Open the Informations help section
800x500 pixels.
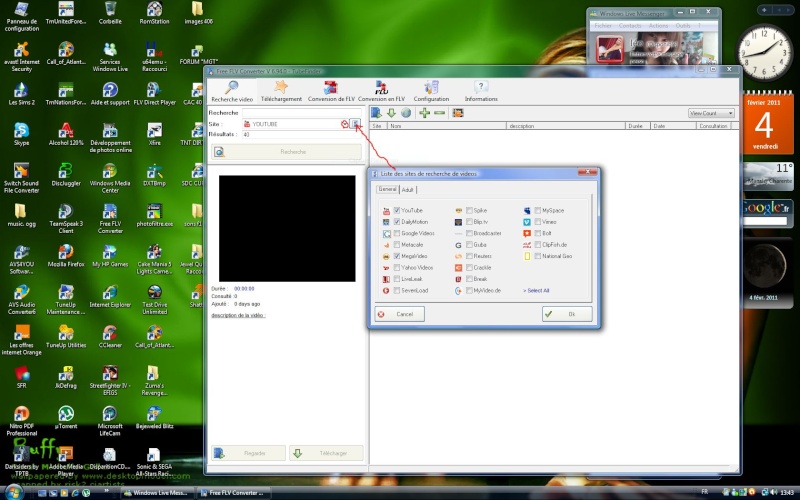[481, 91]
